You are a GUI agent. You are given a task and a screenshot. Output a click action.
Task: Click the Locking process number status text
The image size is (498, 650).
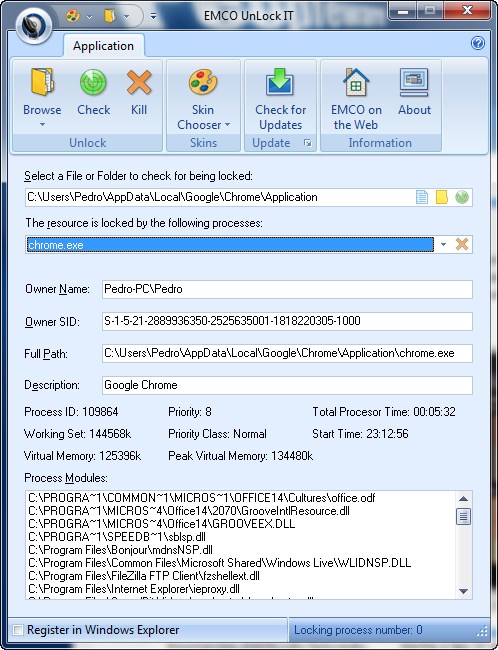(x=358, y=630)
